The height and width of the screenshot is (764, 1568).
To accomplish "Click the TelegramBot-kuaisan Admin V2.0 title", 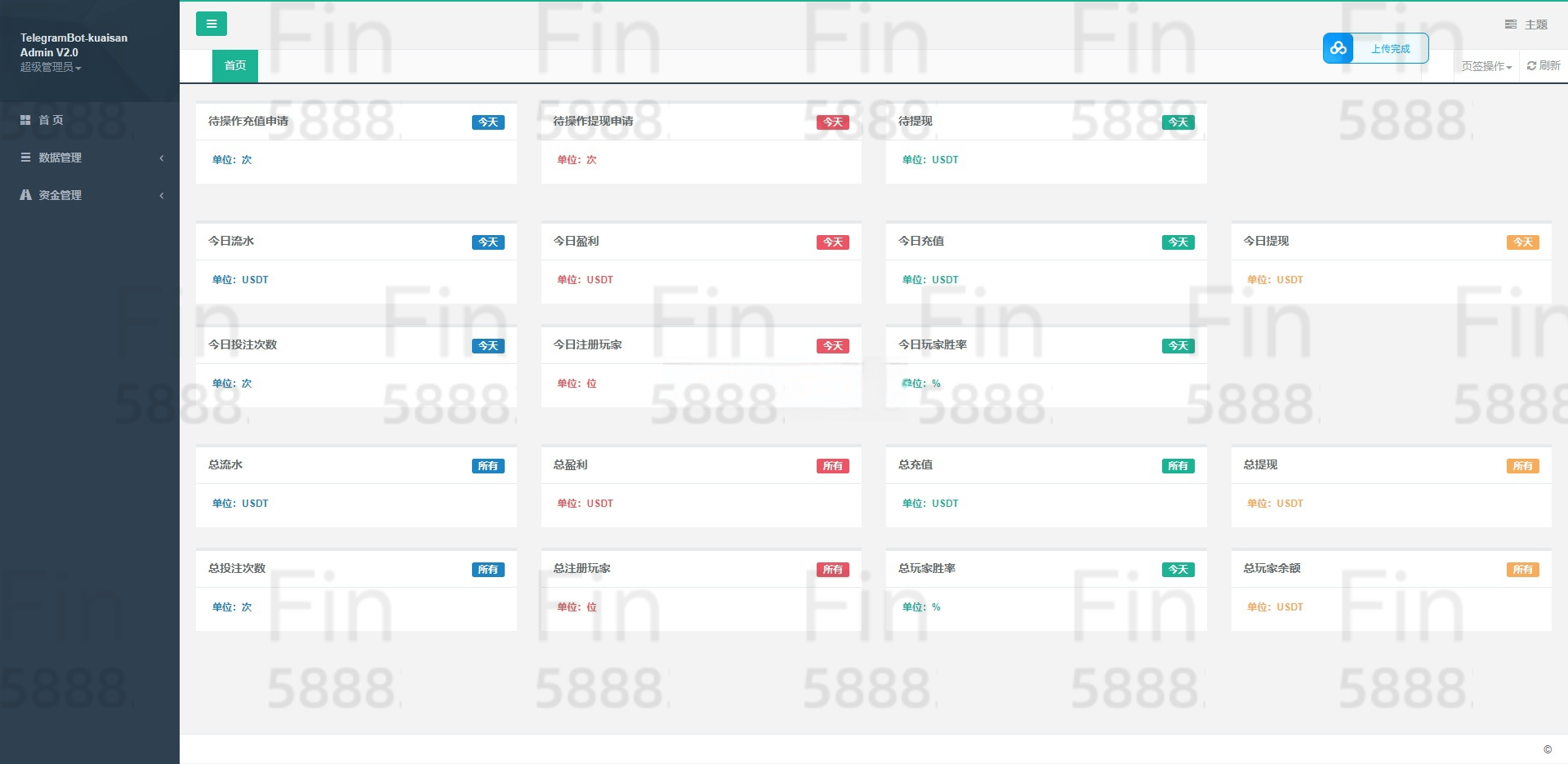I will 73,45.
